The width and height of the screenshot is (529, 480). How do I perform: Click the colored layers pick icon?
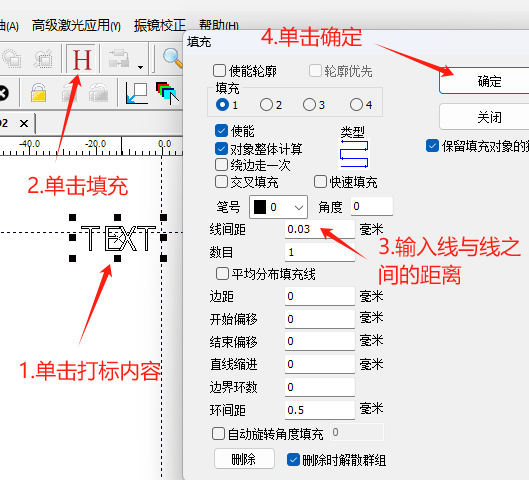pos(167,93)
